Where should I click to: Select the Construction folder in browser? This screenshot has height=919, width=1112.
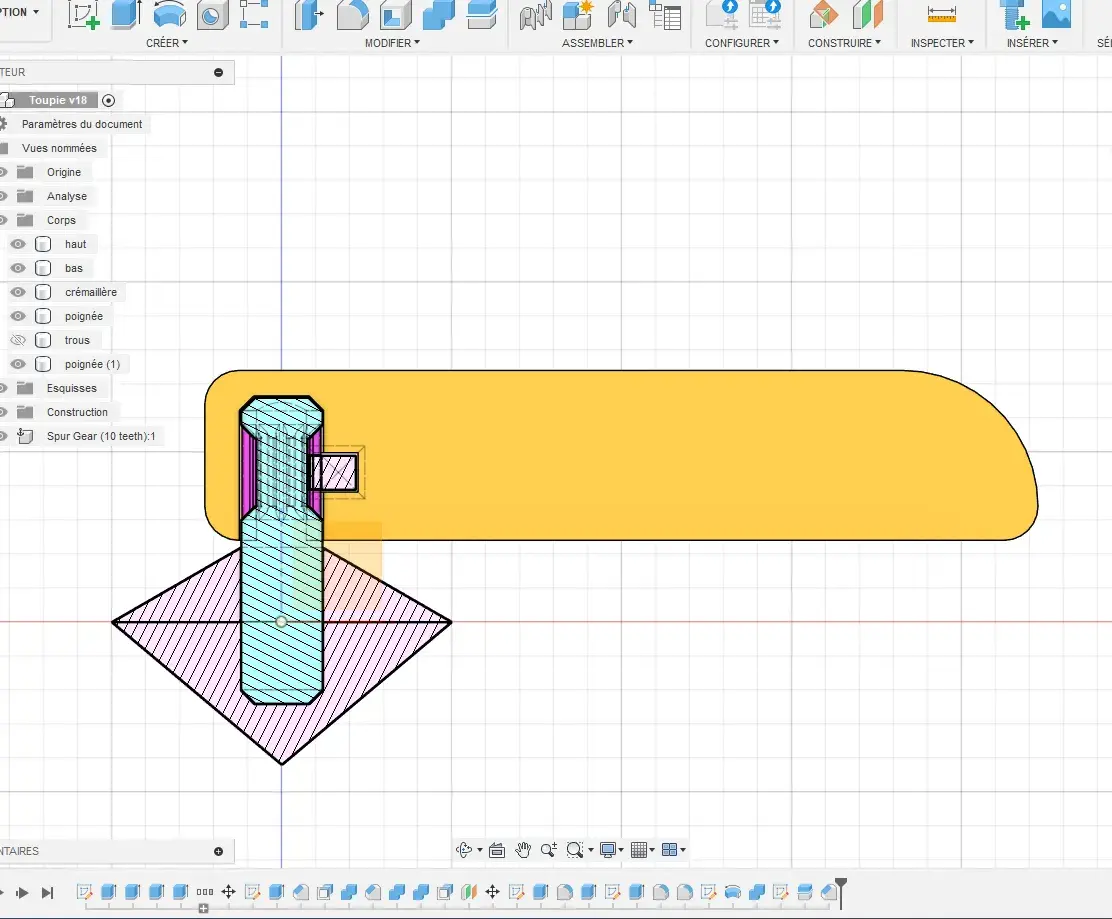[x=77, y=413]
